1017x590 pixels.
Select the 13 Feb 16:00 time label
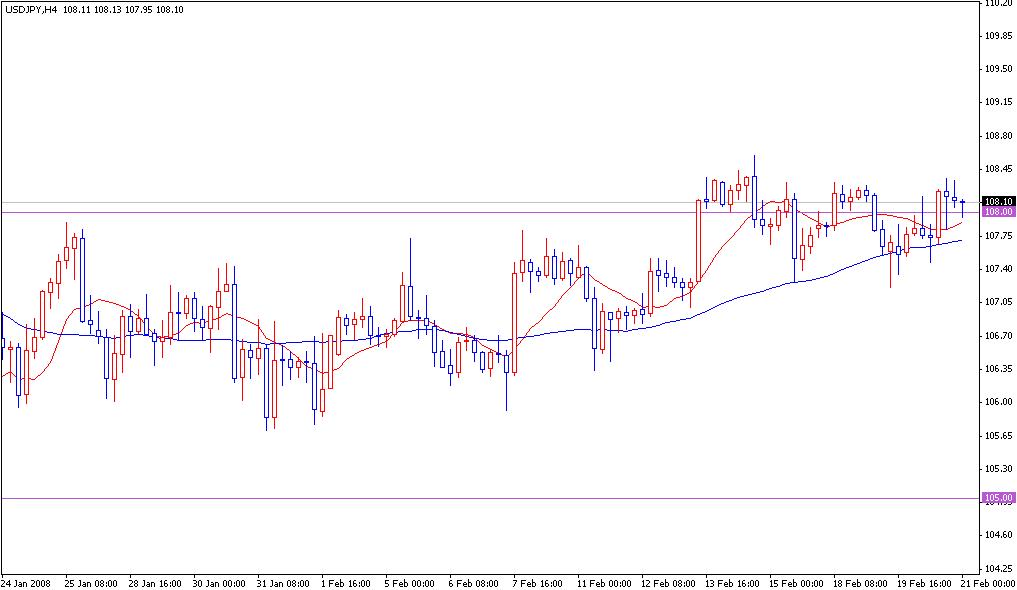tap(732, 584)
